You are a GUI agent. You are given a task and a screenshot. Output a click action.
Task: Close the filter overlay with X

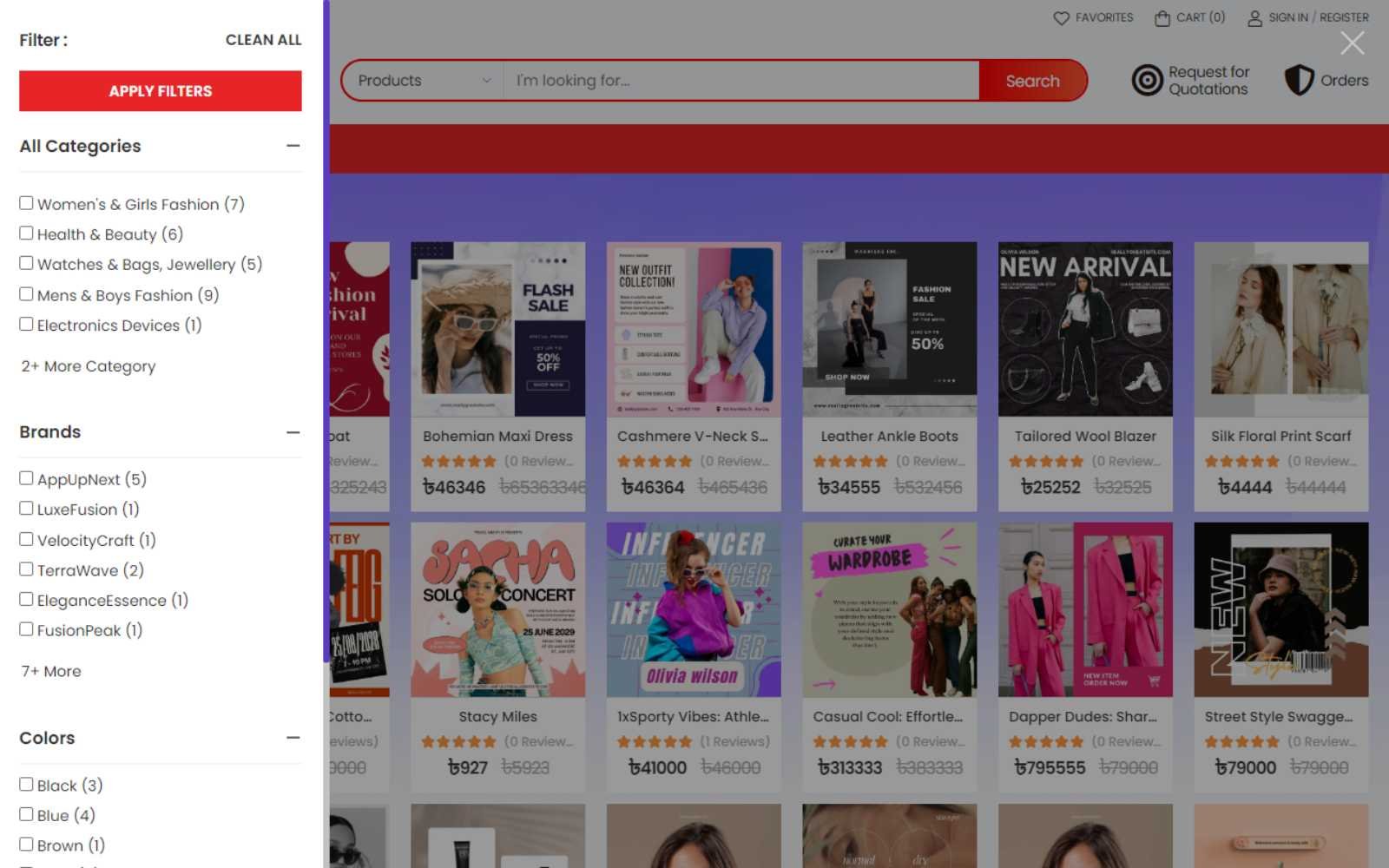pyautogui.click(x=1353, y=43)
